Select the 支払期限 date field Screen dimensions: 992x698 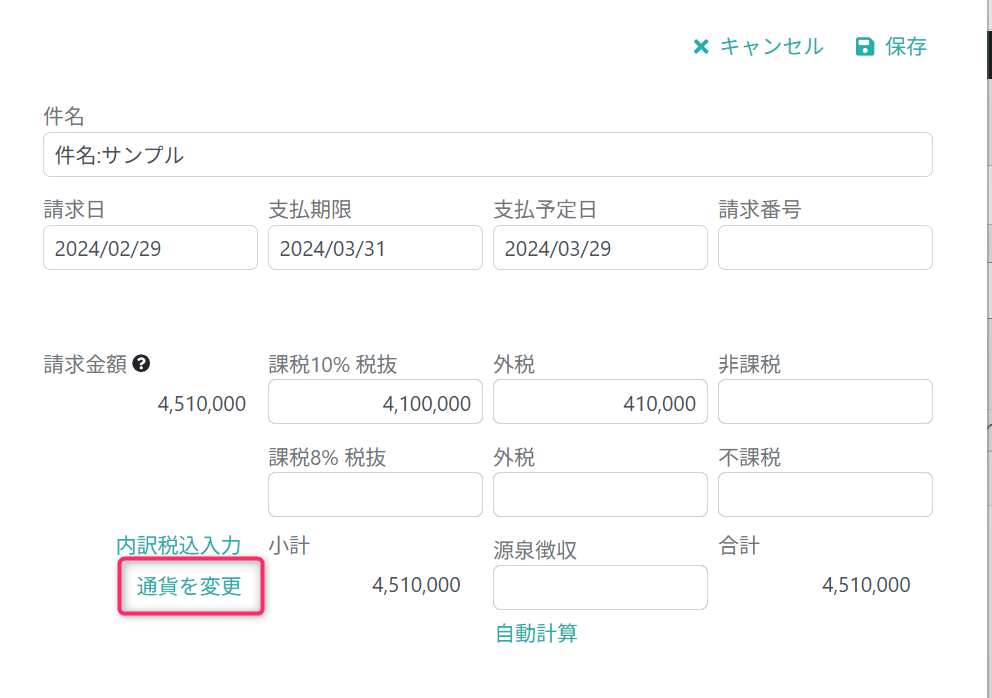[x=375, y=248]
